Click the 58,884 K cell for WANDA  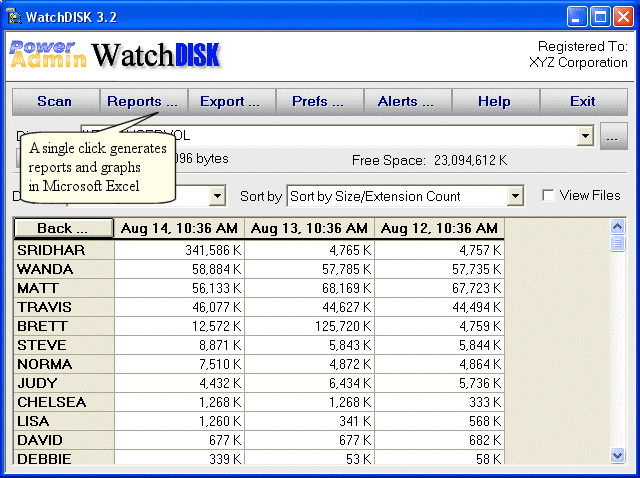click(x=179, y=269)
